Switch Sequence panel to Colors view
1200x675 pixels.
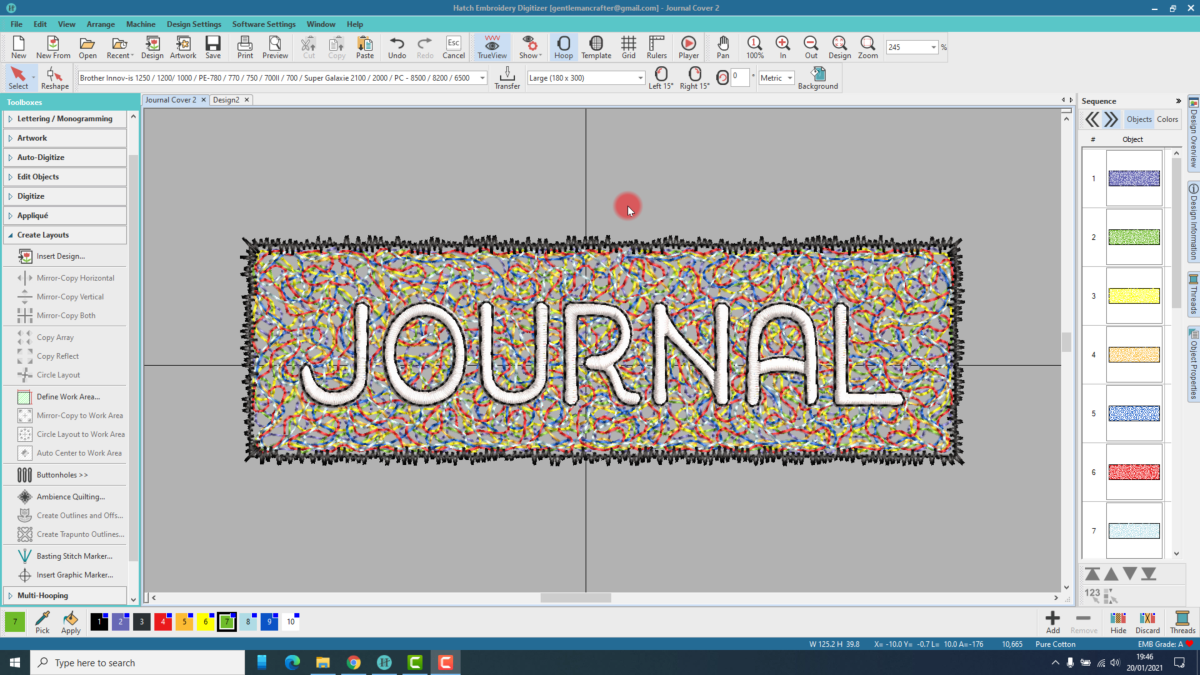[x=1168, y=118]
